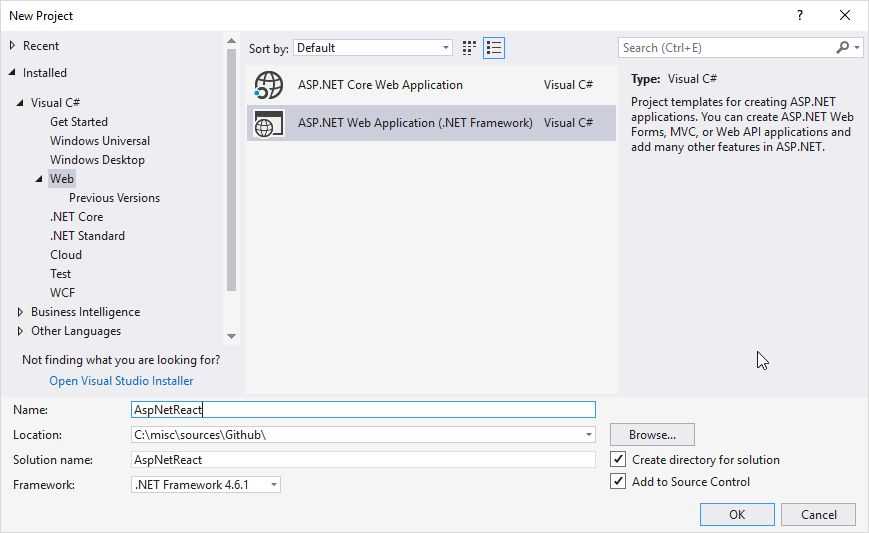Click the ASP.NET Core Web Application globe icon

(269, 86)
